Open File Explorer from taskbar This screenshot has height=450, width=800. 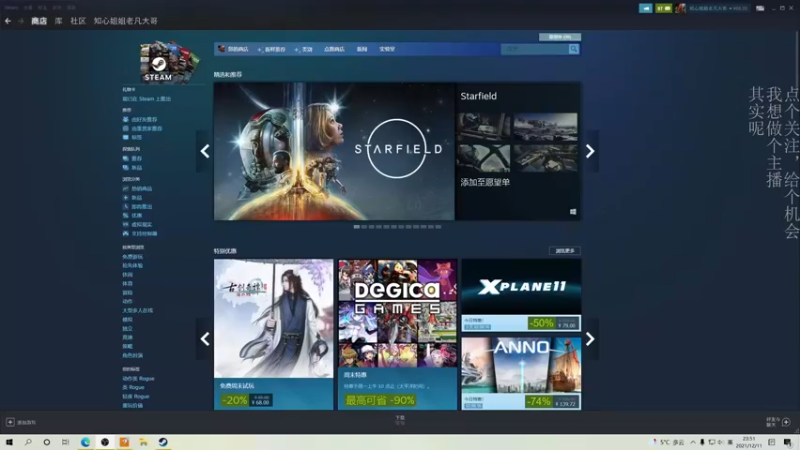point(143,442)
